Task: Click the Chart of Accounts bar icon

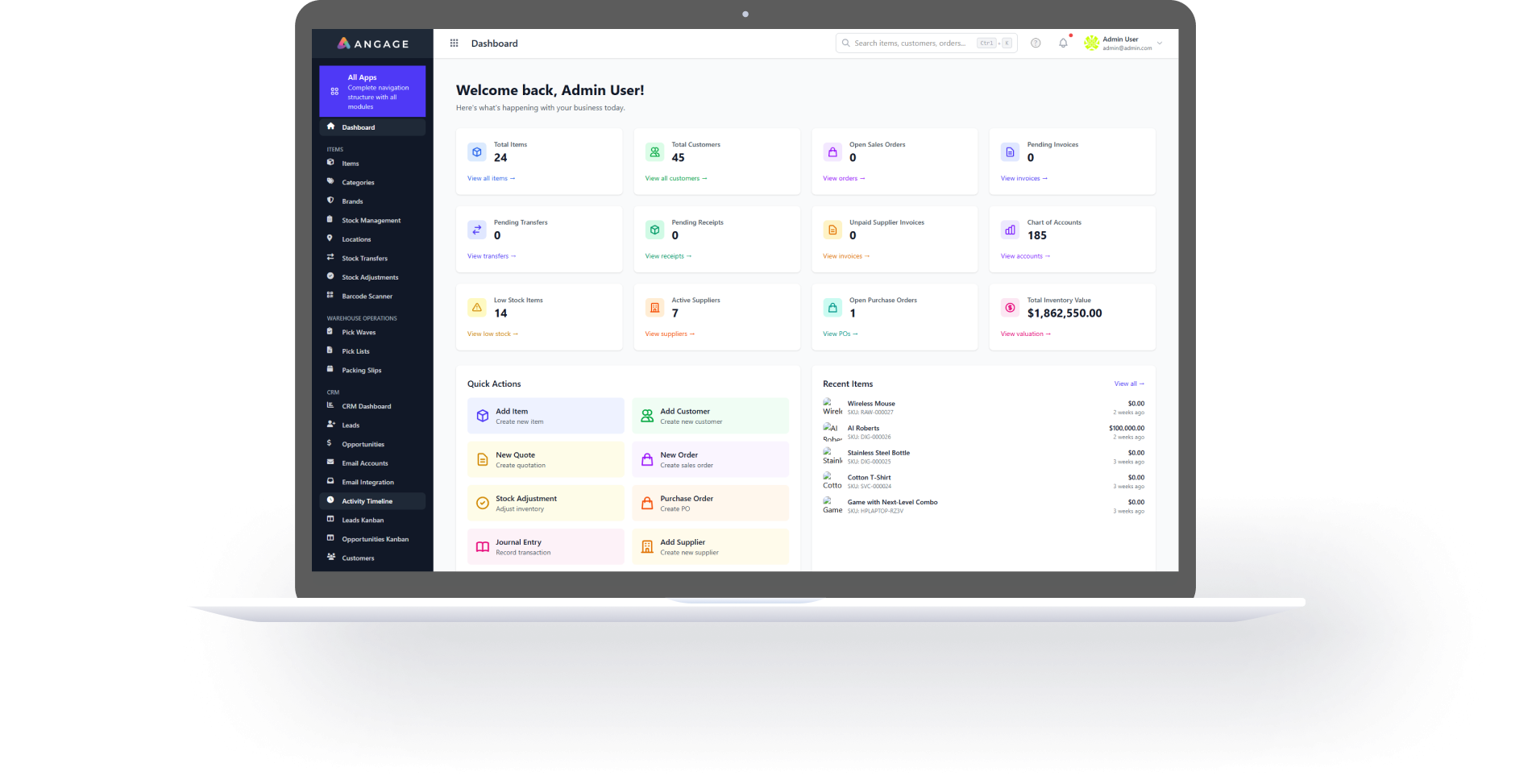Action: tap(1010, 230)
